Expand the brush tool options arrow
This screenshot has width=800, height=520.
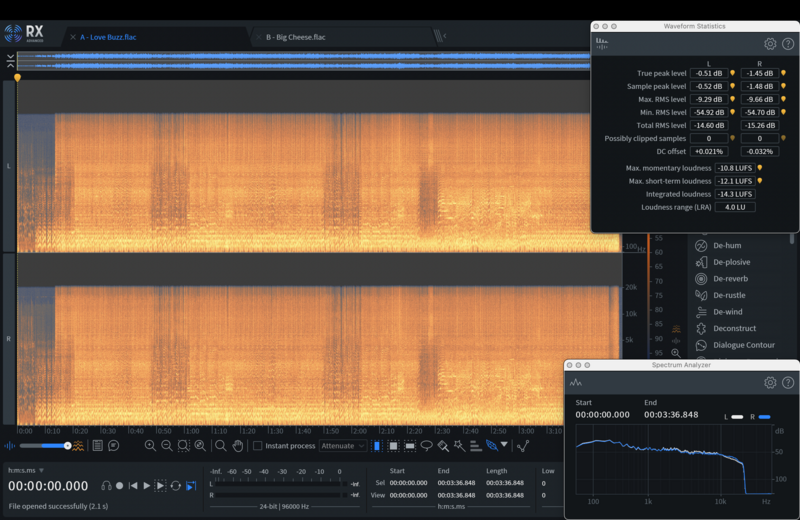504,445
